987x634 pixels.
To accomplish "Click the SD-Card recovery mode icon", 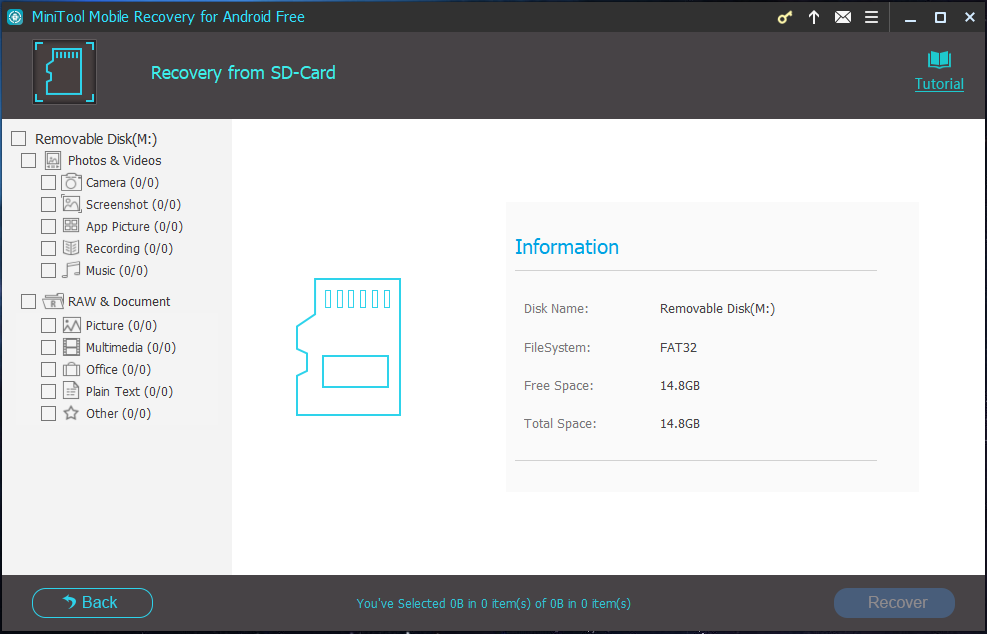I will (64, 72).
